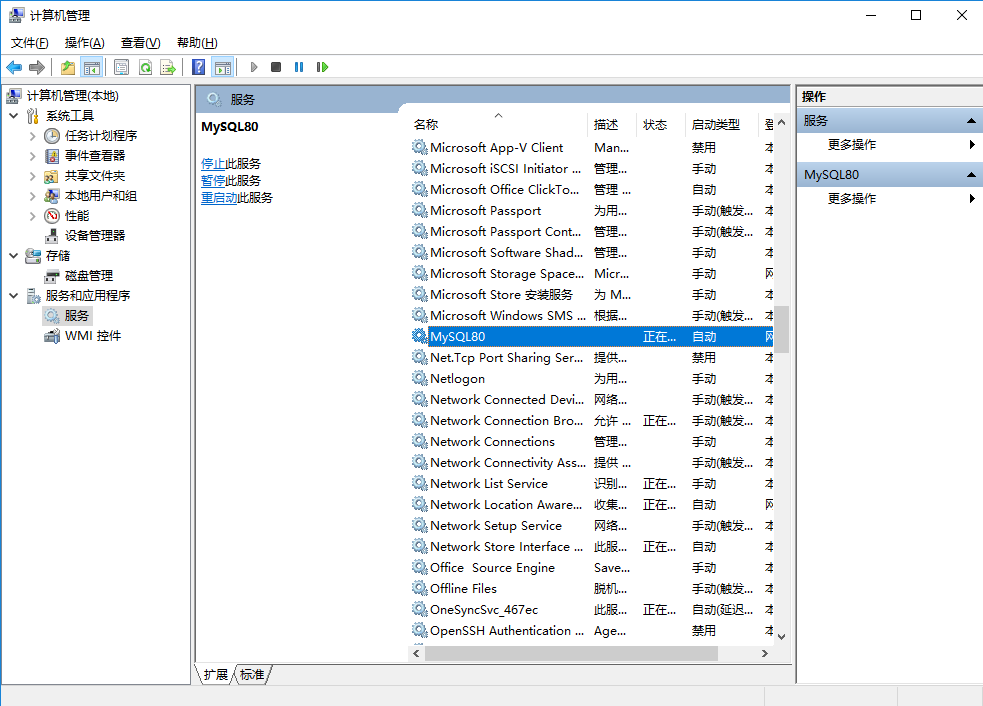Image resolution: width=983 pixels, height=706 pixels.
Task: Expand the 性能 node chevron
Action: (33, 216)
